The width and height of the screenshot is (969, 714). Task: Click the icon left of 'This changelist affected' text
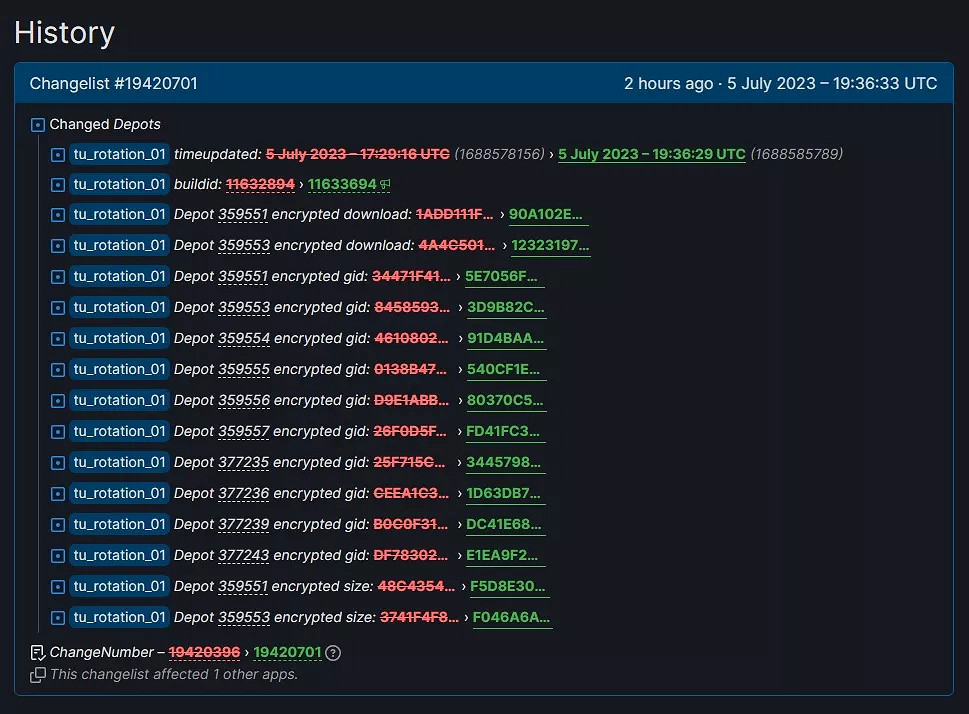[38, 675]
